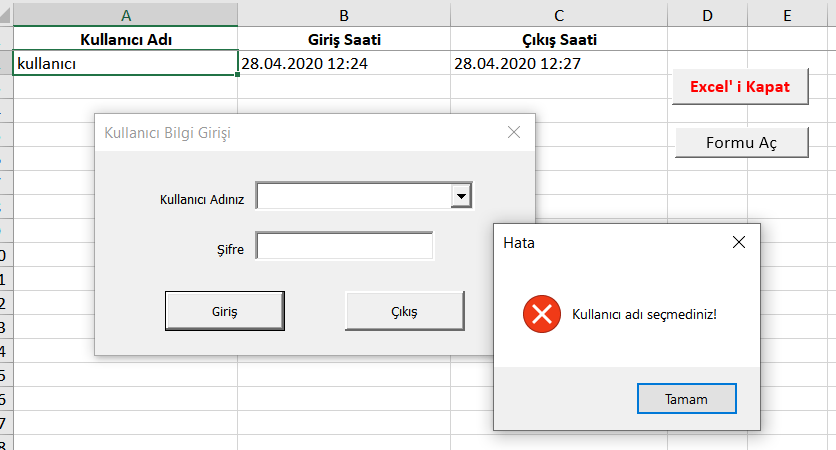Close the Hata error dialog
Screen dimensions: 836x450
pyautogui.click(x=739, y=242)
